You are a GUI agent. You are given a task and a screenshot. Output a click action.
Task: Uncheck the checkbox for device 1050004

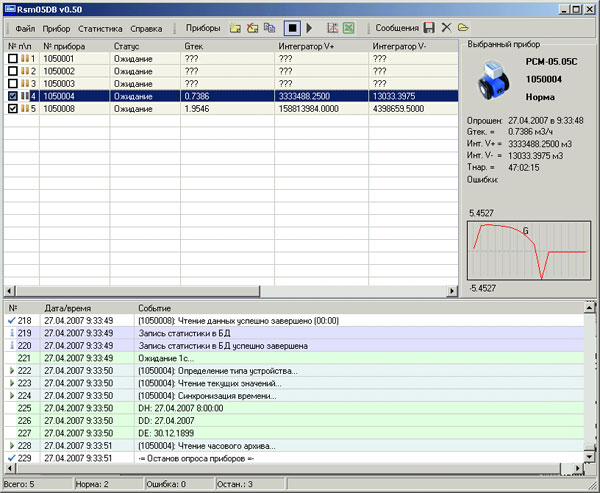(12, 96)
